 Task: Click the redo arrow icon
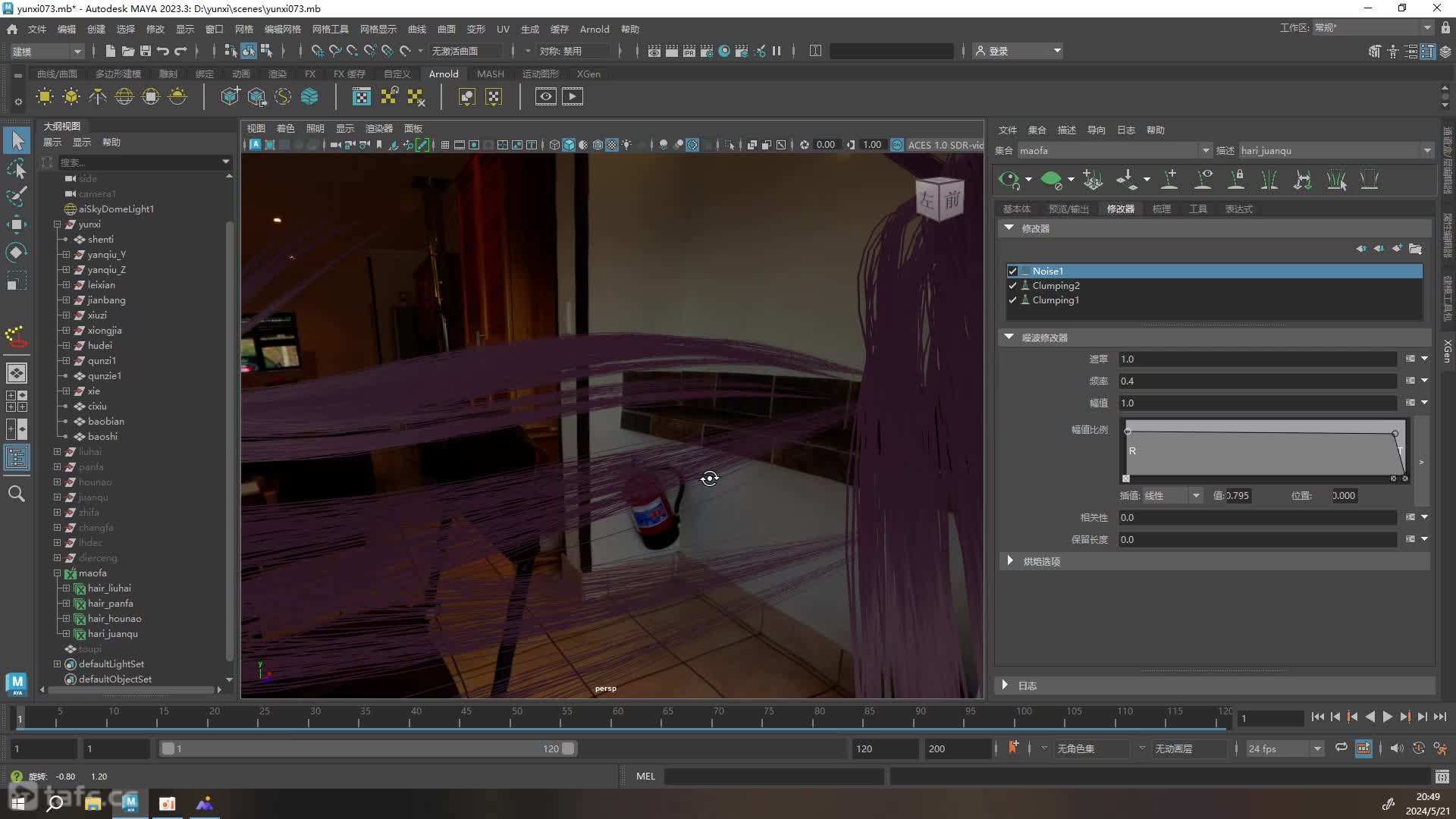(x=180, y=51)
